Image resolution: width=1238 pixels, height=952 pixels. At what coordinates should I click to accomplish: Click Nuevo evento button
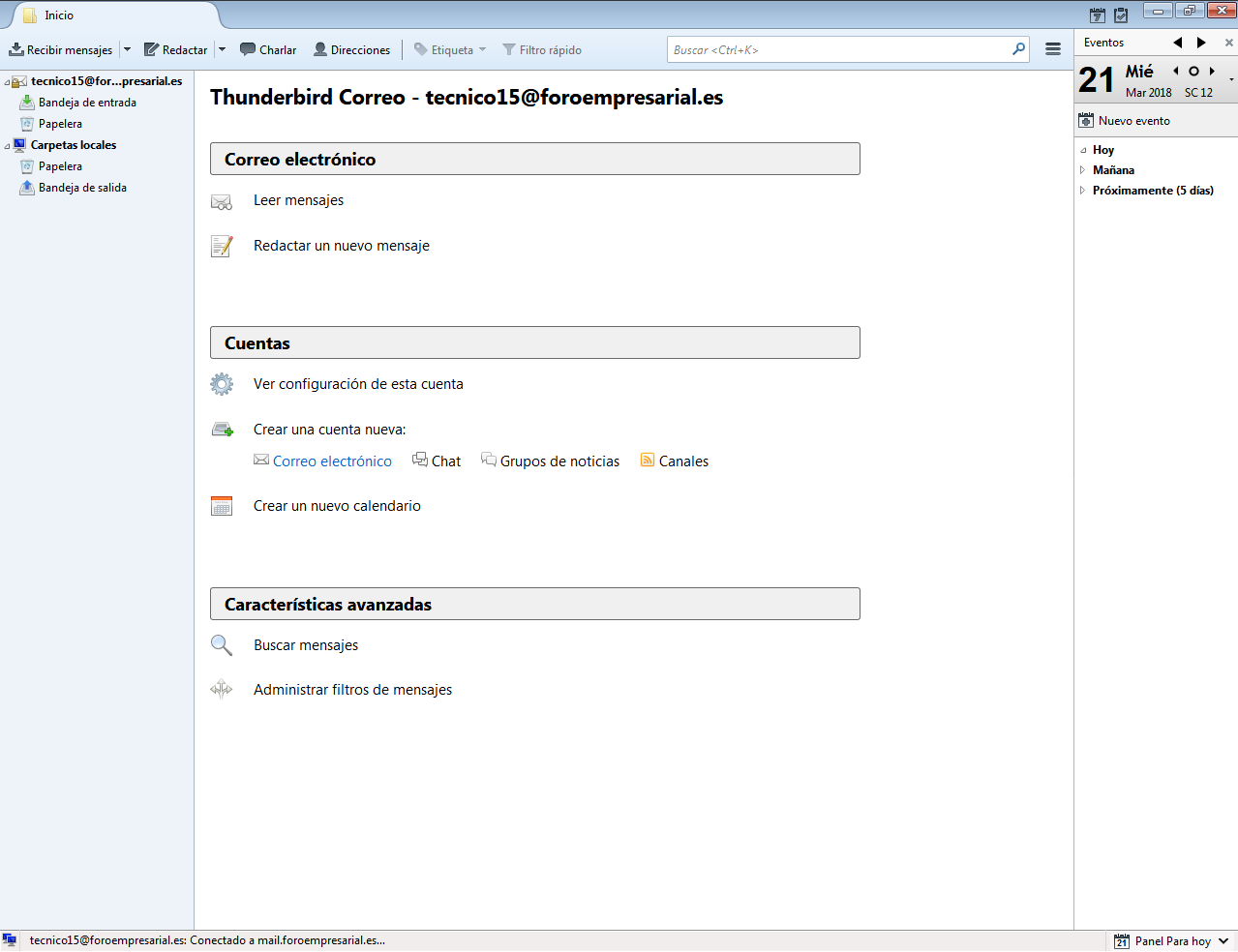coord(1125,121)
